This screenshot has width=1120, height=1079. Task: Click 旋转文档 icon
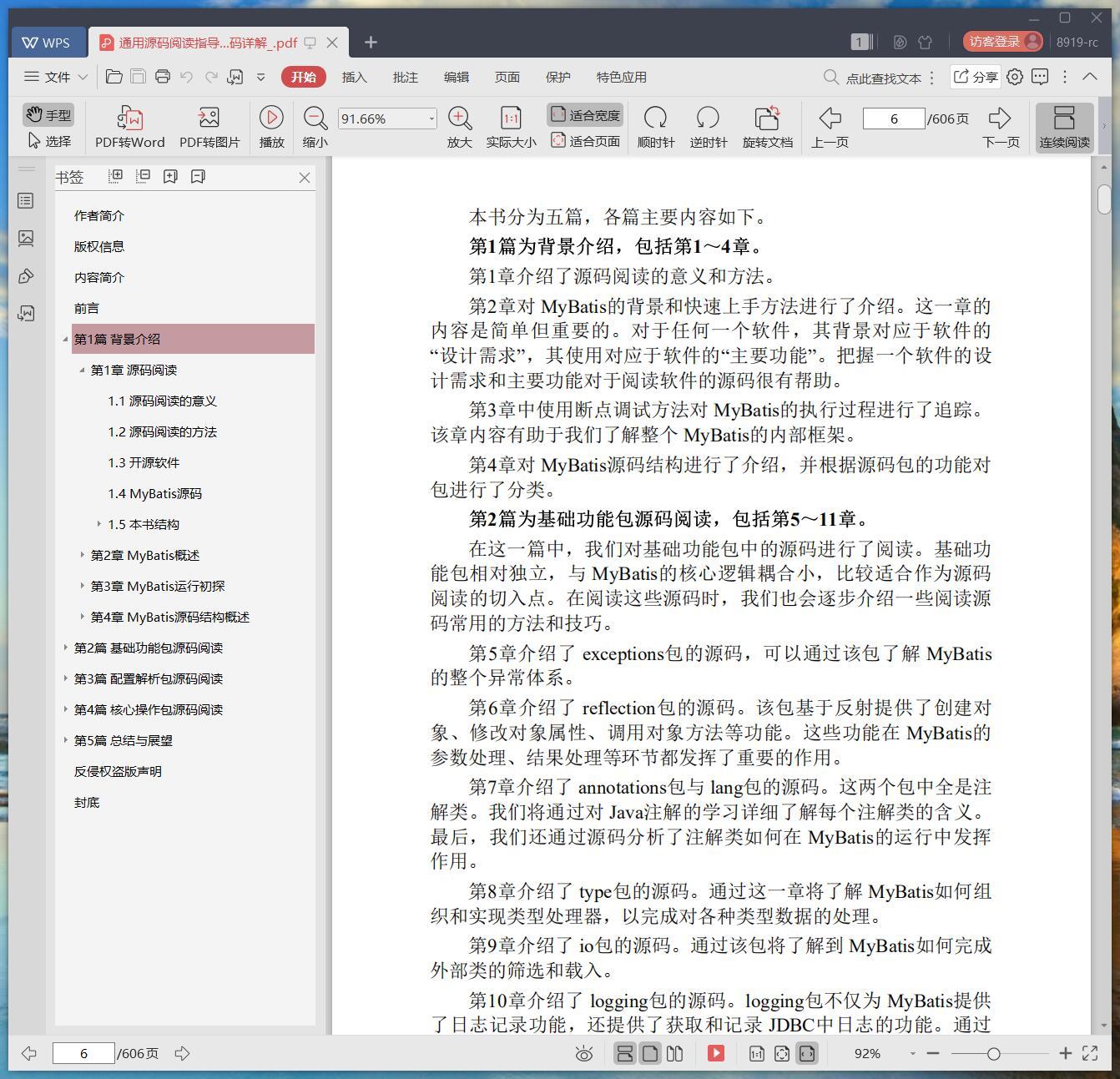tap(767, 118)
